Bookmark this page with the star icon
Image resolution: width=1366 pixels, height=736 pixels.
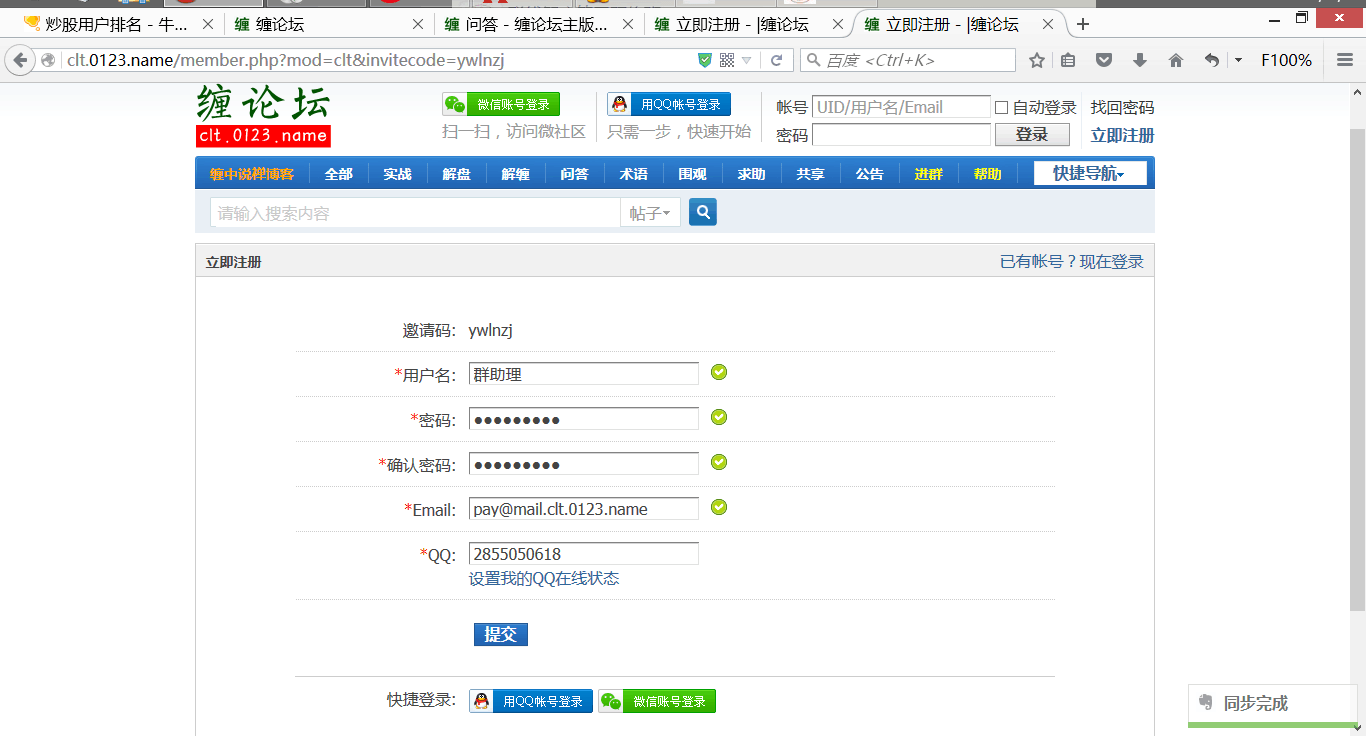(x=1037, y=61)
